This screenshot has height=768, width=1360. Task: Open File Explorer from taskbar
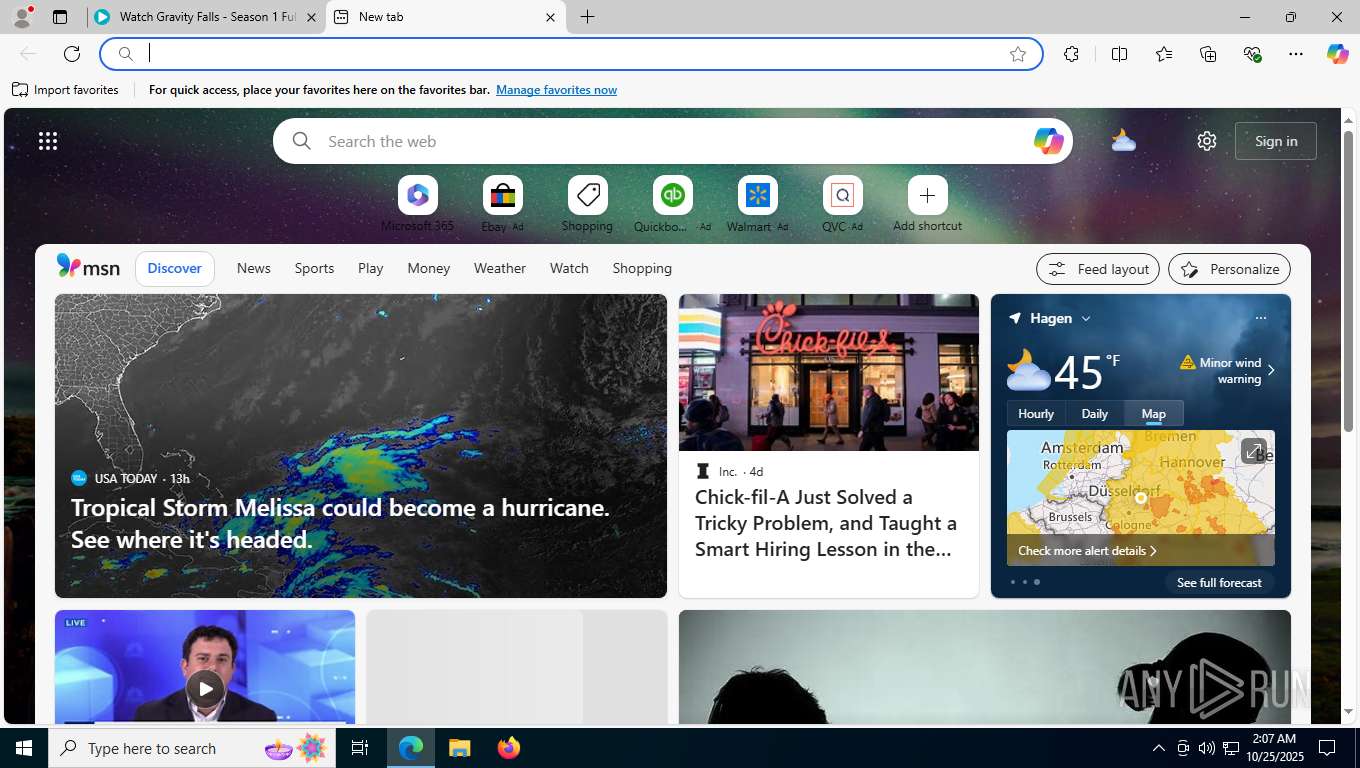point(459,748)
